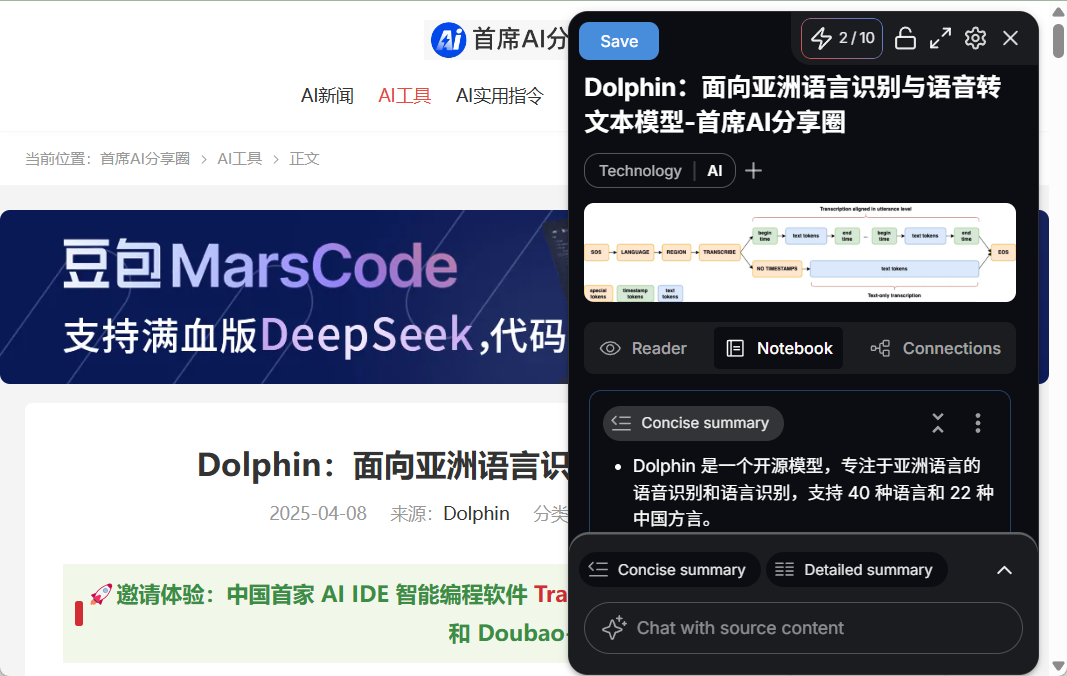Switch to the Notebook tab
Viewport: 1067px width, 676px height.
point(778,349)
